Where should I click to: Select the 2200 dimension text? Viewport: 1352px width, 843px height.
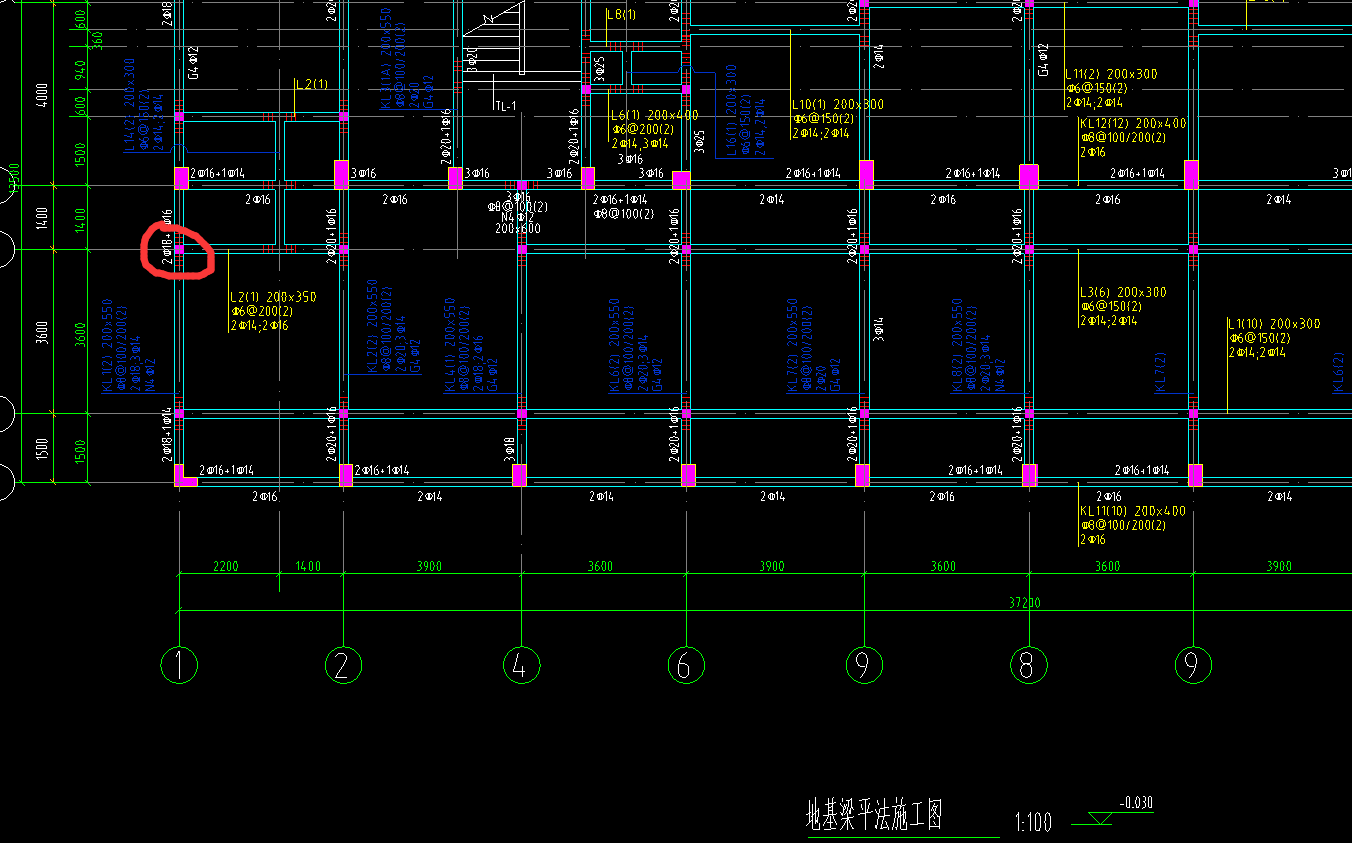(x=225, y=567)
